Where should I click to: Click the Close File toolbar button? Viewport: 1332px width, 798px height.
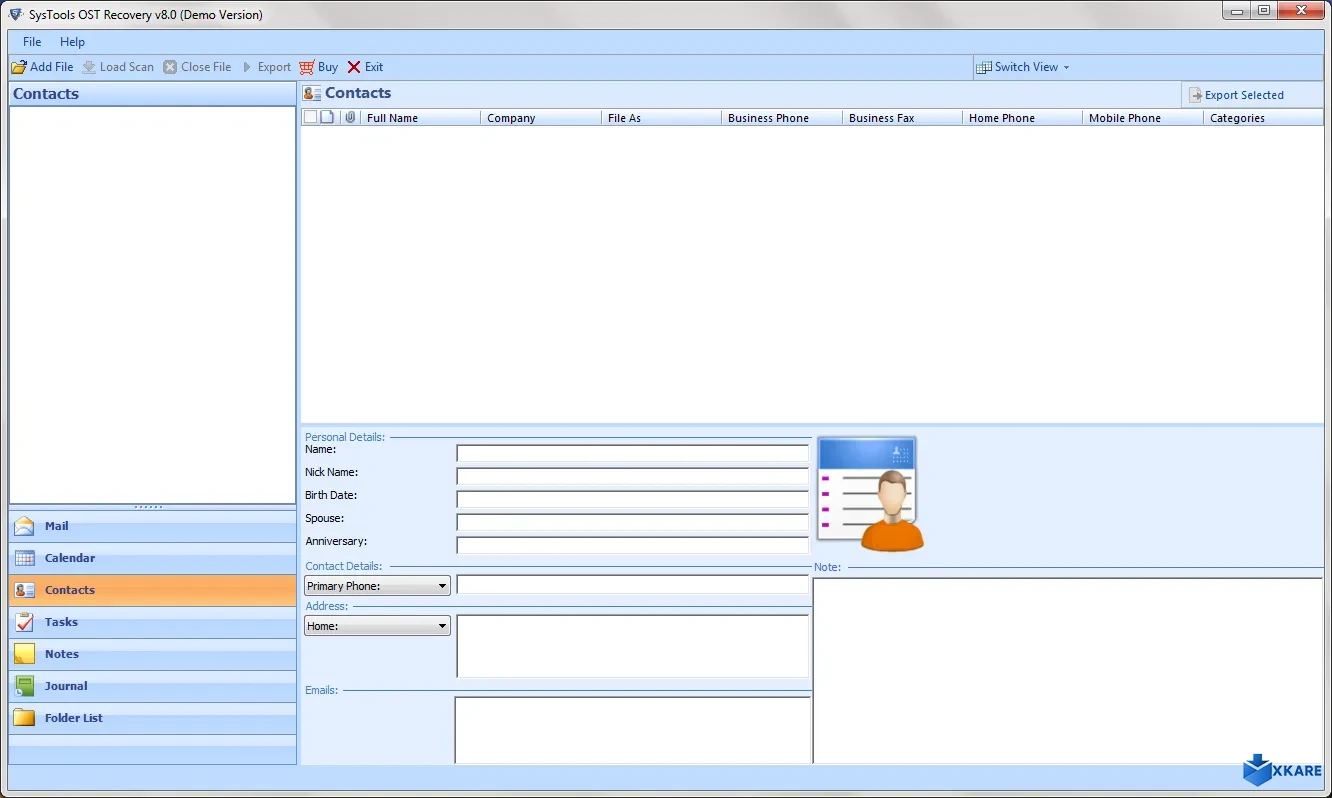[x=197, y=67]
